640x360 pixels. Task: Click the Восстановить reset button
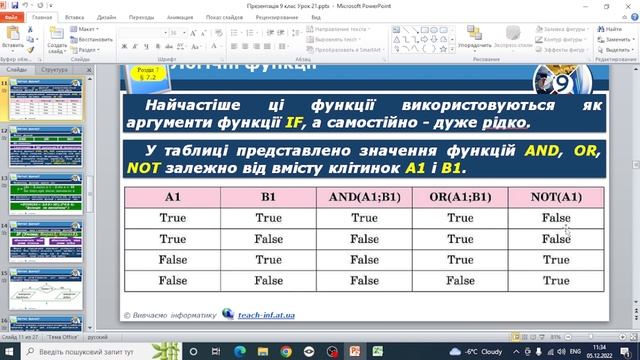tap(91, 40)
